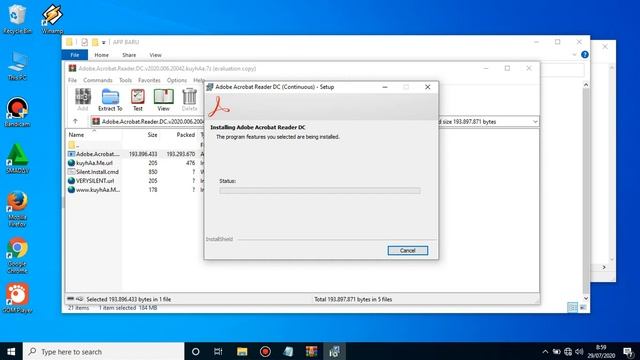
Task: Click the WinRAR Extract To icon
Action: pos(110,100)
